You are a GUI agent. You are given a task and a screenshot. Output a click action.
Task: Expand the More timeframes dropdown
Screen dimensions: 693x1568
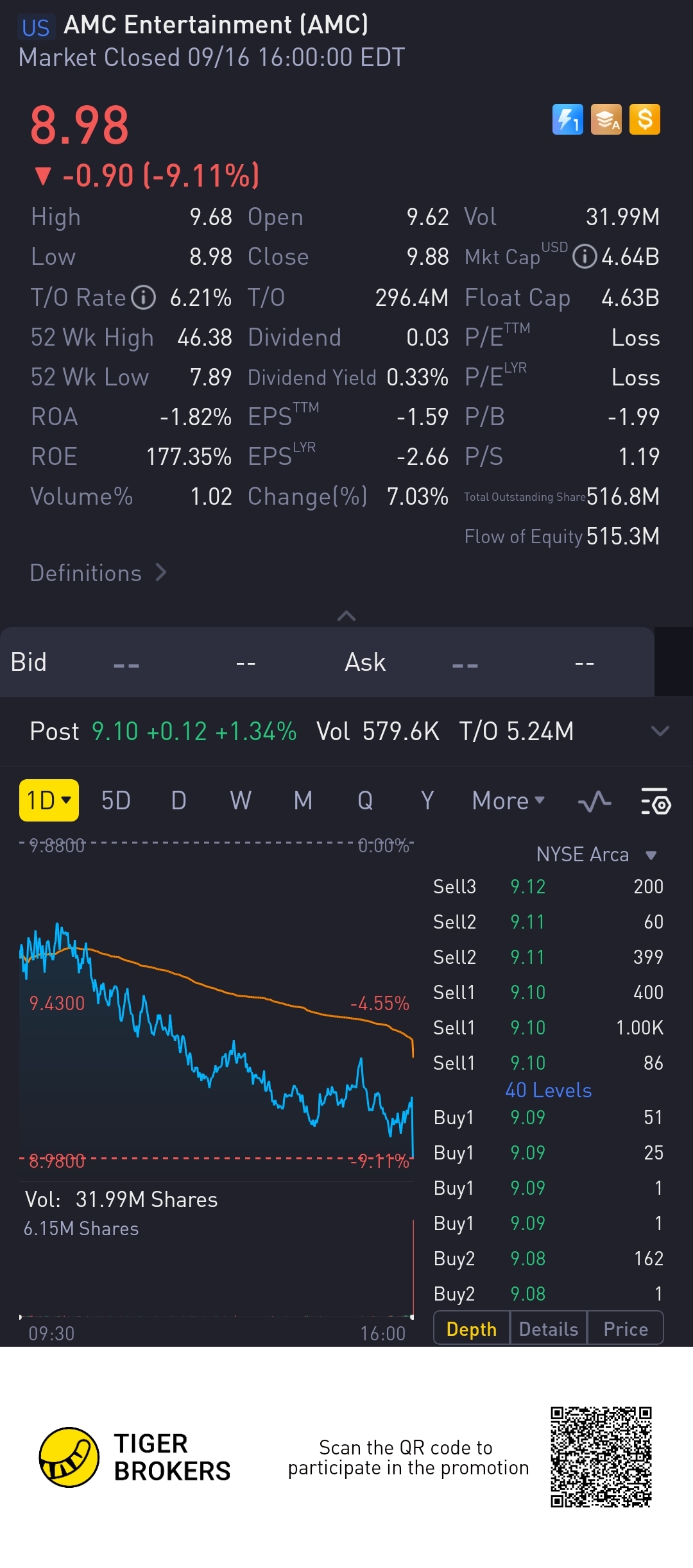click(x=508, y=801)
